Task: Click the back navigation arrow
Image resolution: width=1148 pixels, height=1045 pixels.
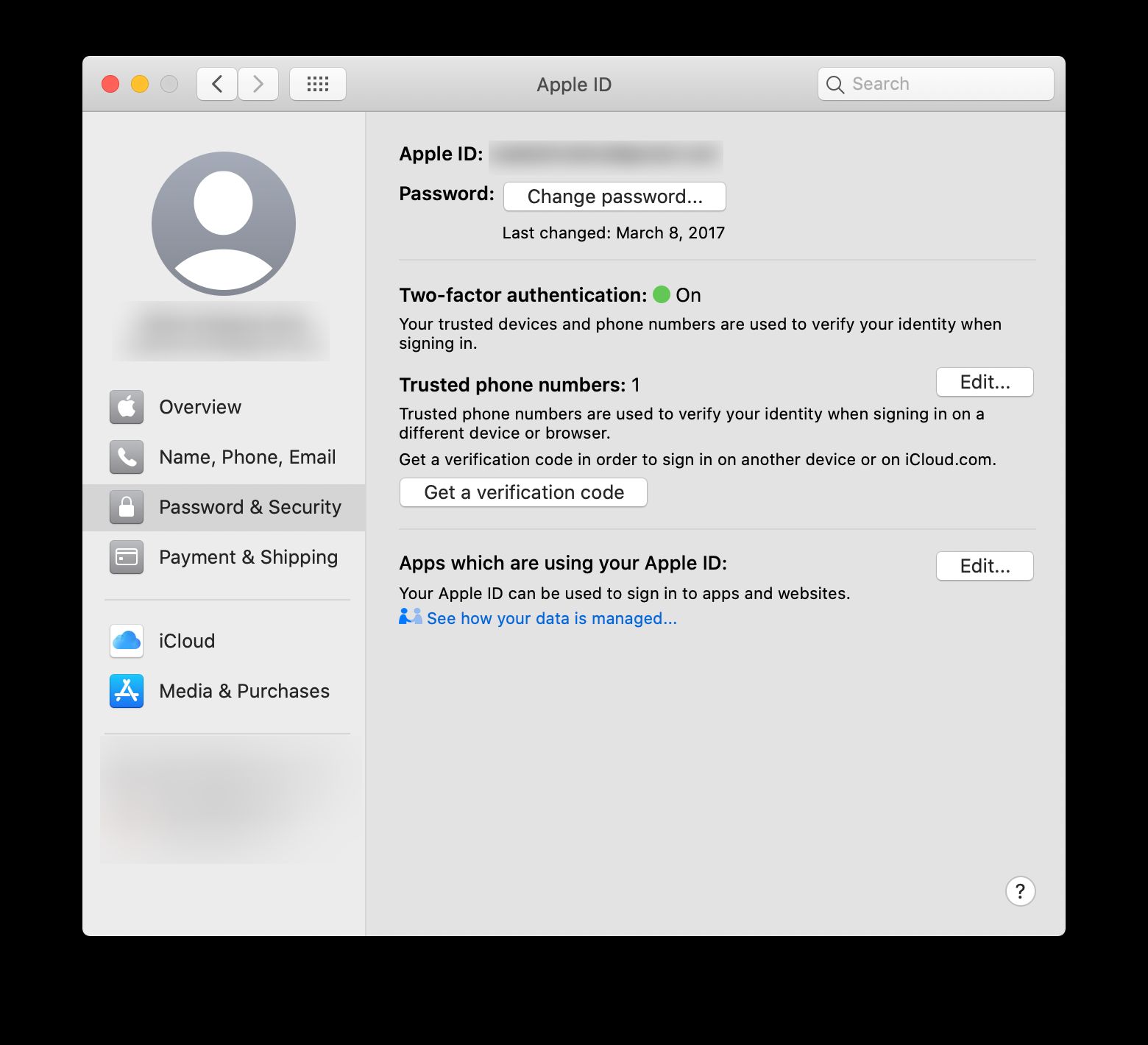Action: 217,83
